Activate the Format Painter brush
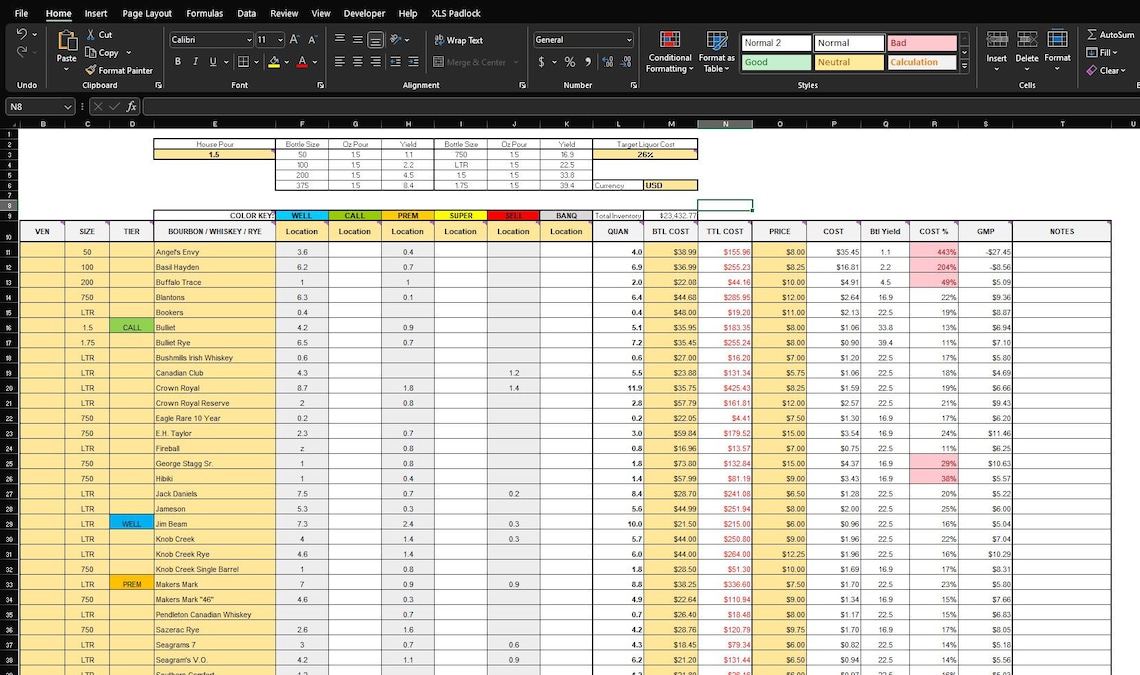The height and width of the screenshot is (675, 1140). tap(91, 70)
